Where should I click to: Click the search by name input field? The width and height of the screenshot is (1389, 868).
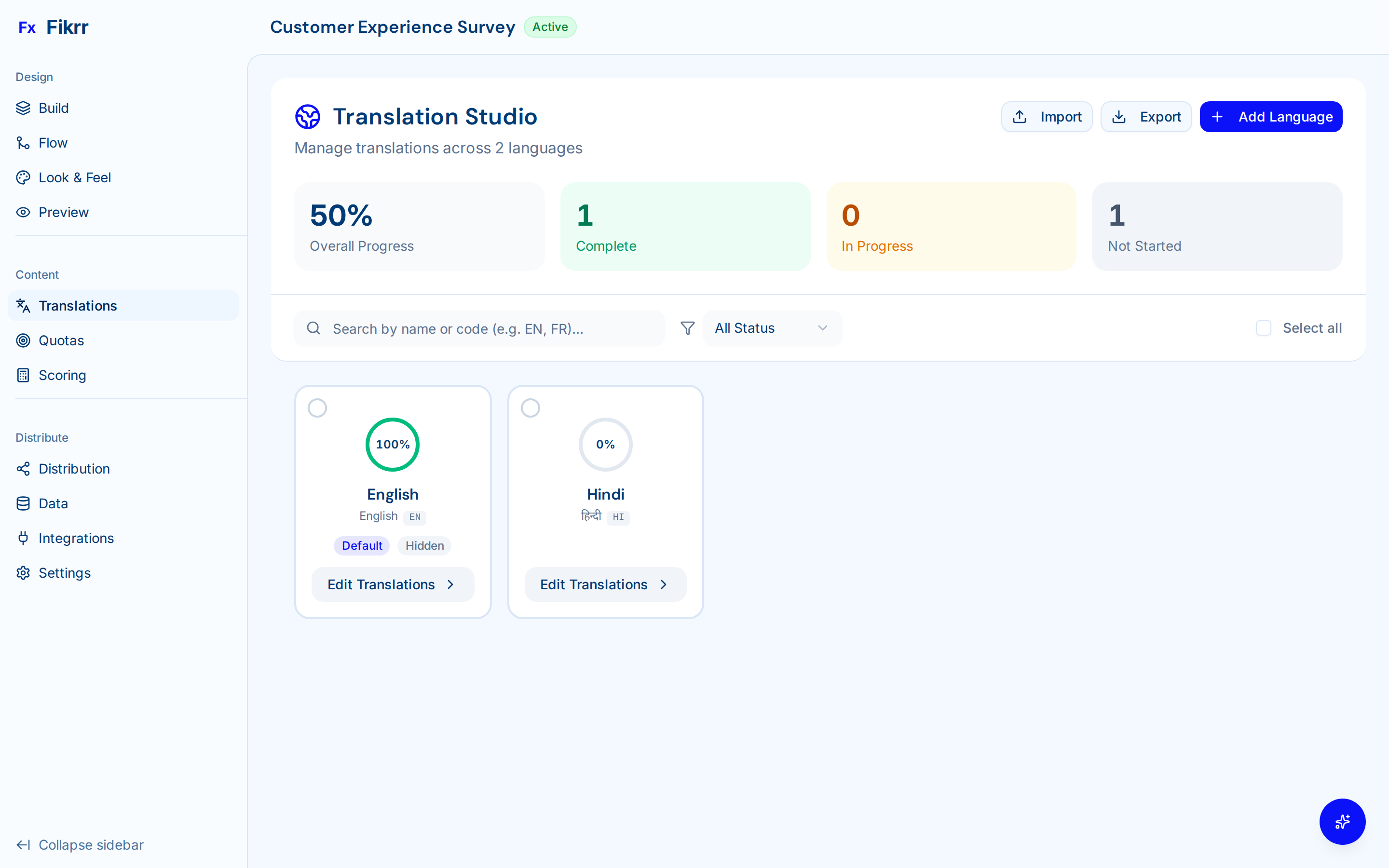480,328
